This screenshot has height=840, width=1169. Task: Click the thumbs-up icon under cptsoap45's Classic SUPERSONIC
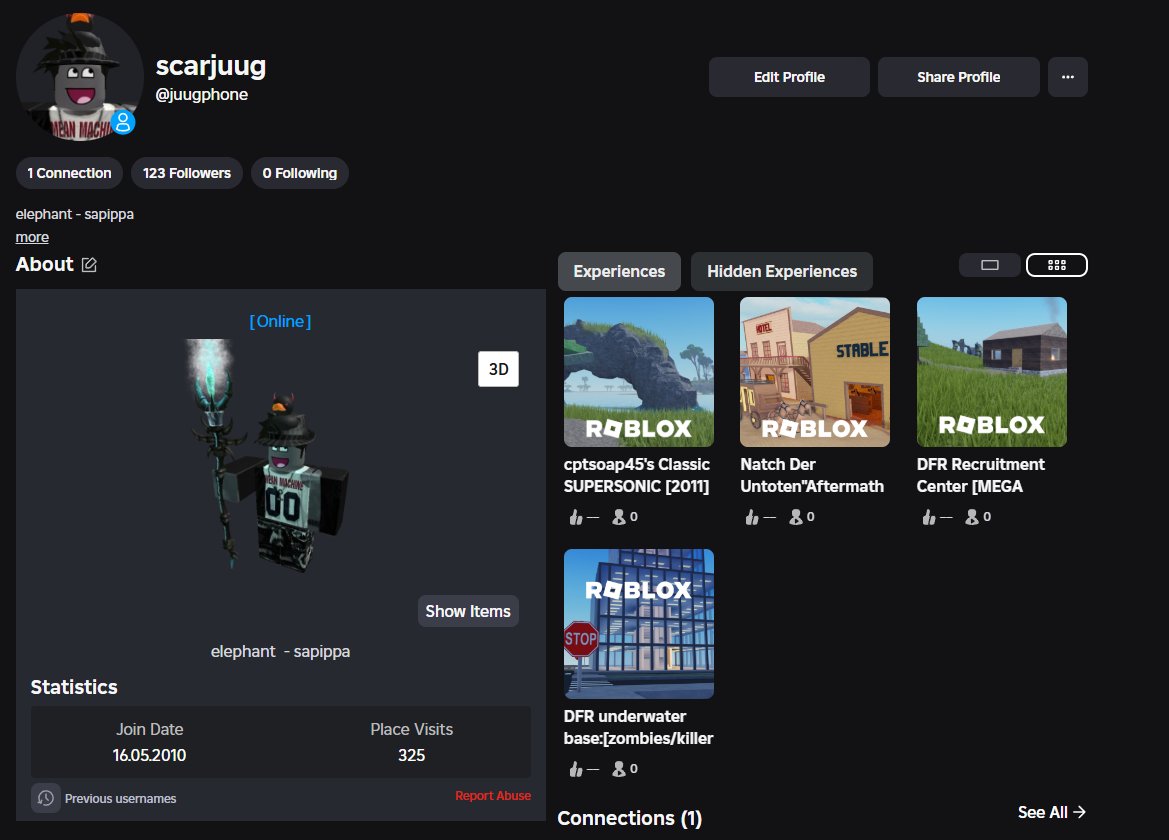point(578,517)
